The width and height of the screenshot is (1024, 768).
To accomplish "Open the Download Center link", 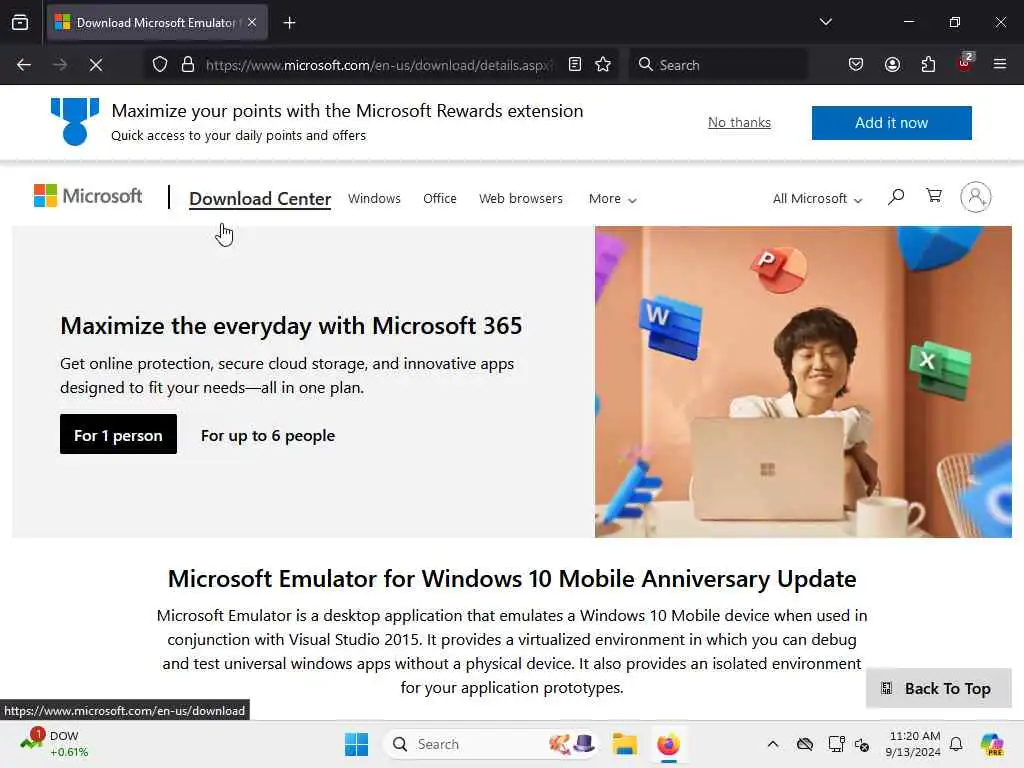I will [x=260, y=199].
